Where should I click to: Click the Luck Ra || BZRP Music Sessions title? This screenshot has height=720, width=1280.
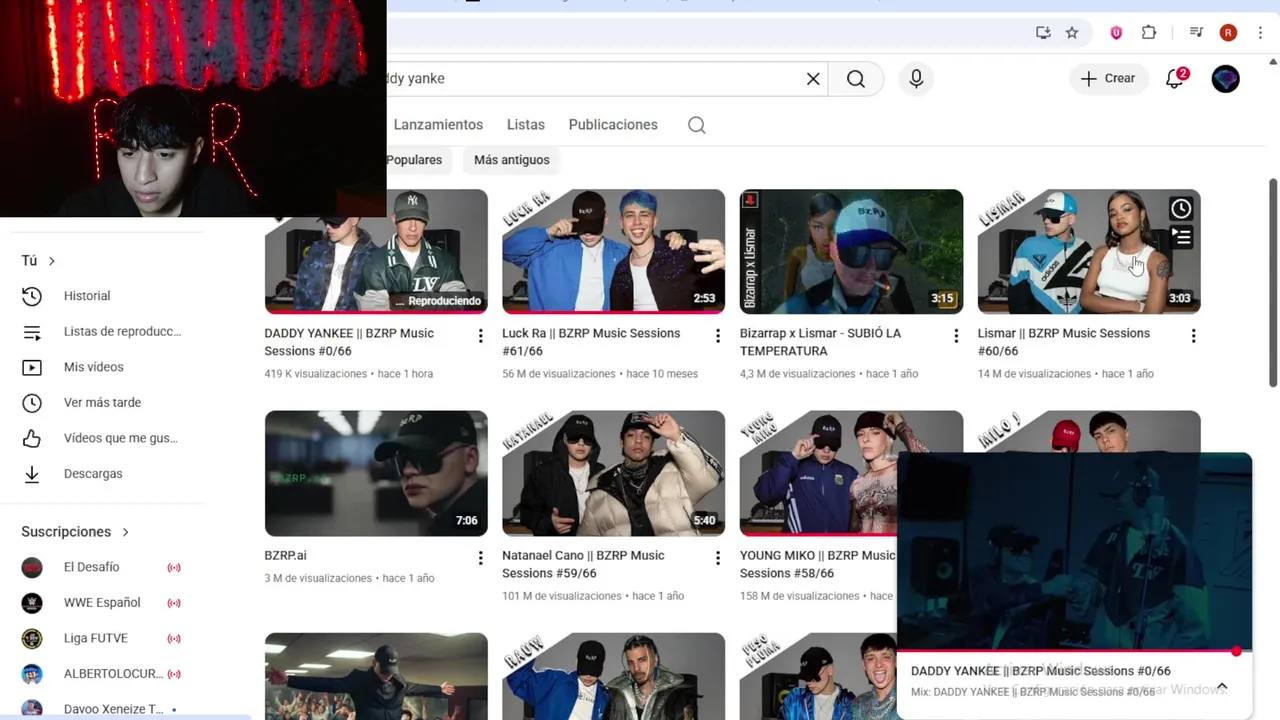[x=591, y=342]
